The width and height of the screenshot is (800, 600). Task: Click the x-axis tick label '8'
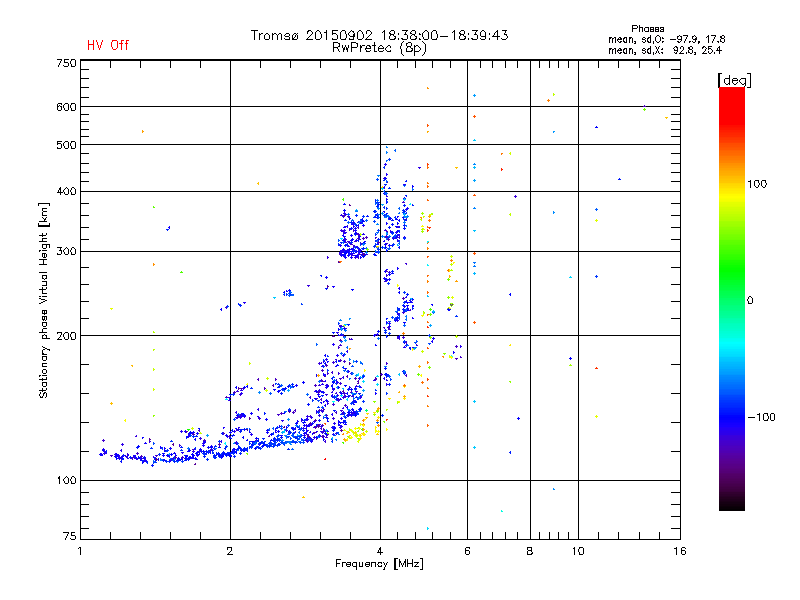coord(530,551)
